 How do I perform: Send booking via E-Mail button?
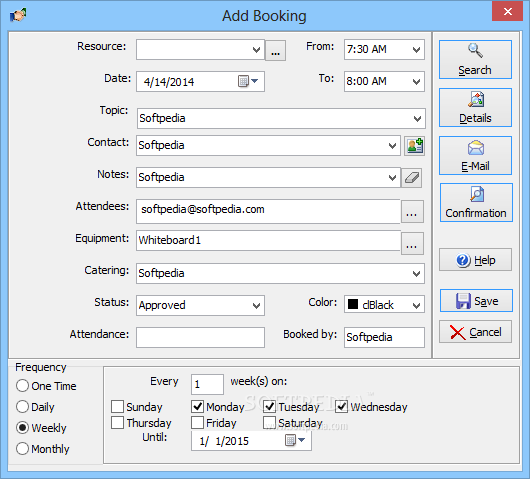(475, 155)
